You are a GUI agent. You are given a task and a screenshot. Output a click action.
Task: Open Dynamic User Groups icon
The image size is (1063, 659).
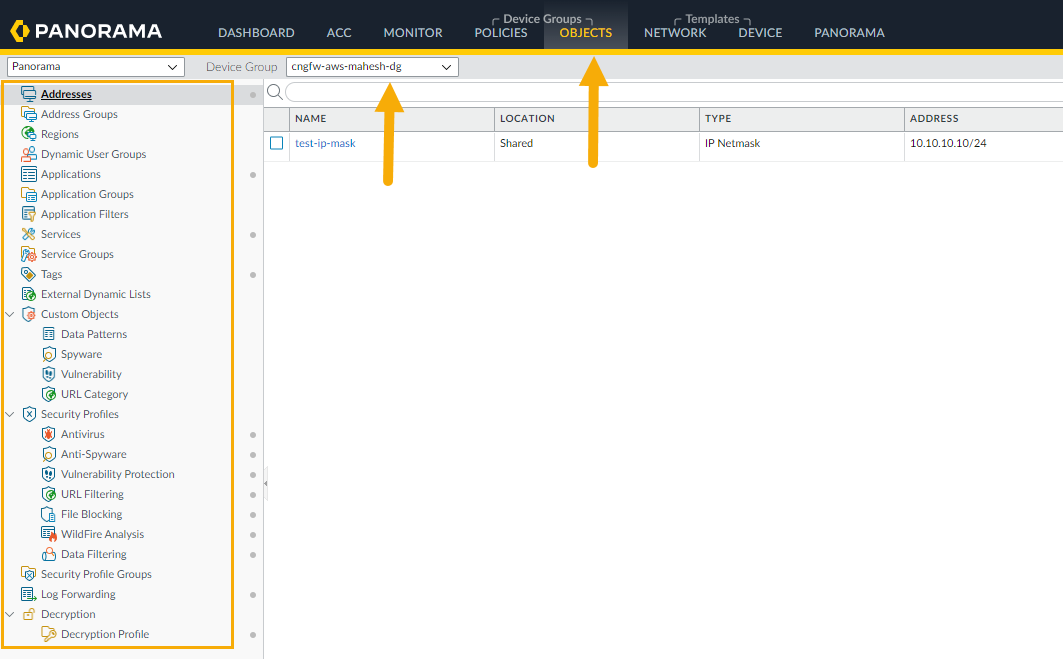(29, 154)
